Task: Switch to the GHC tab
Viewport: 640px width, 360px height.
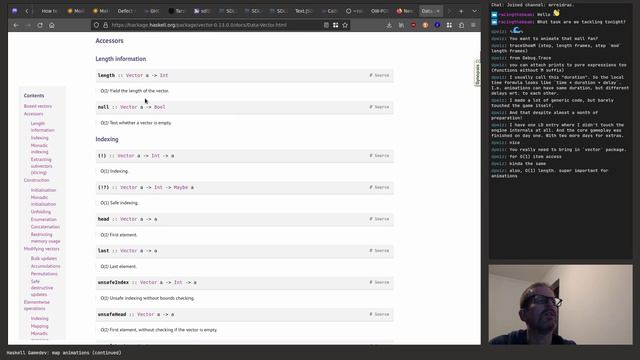Action: click(x=153, y=11)
